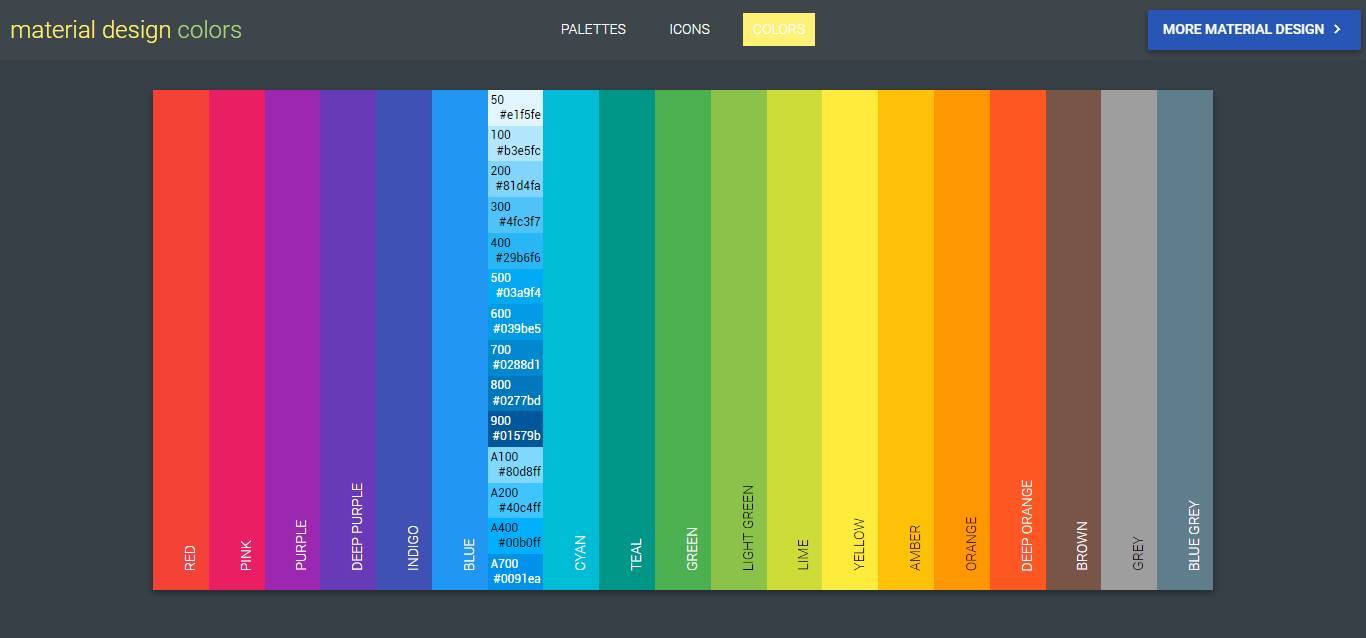Click the Light Green color column

[739, 340]
